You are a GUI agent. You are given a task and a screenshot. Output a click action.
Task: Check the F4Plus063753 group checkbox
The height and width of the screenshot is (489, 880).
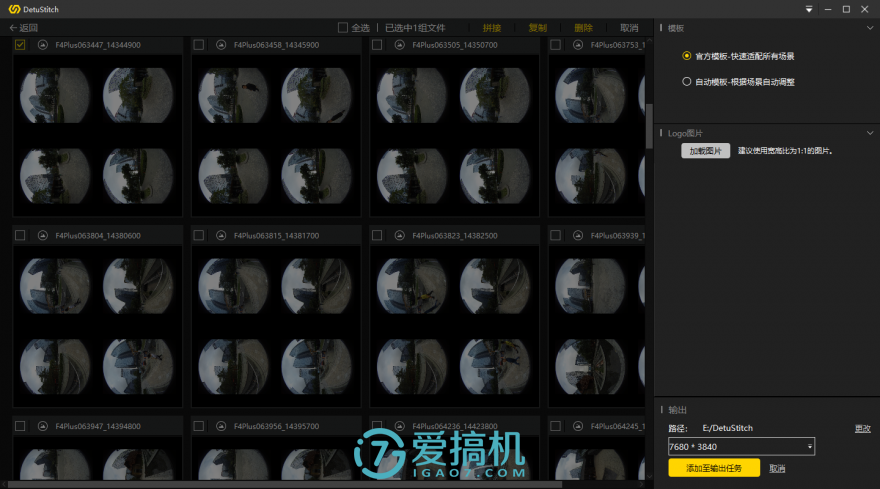[x=556, y=45]
